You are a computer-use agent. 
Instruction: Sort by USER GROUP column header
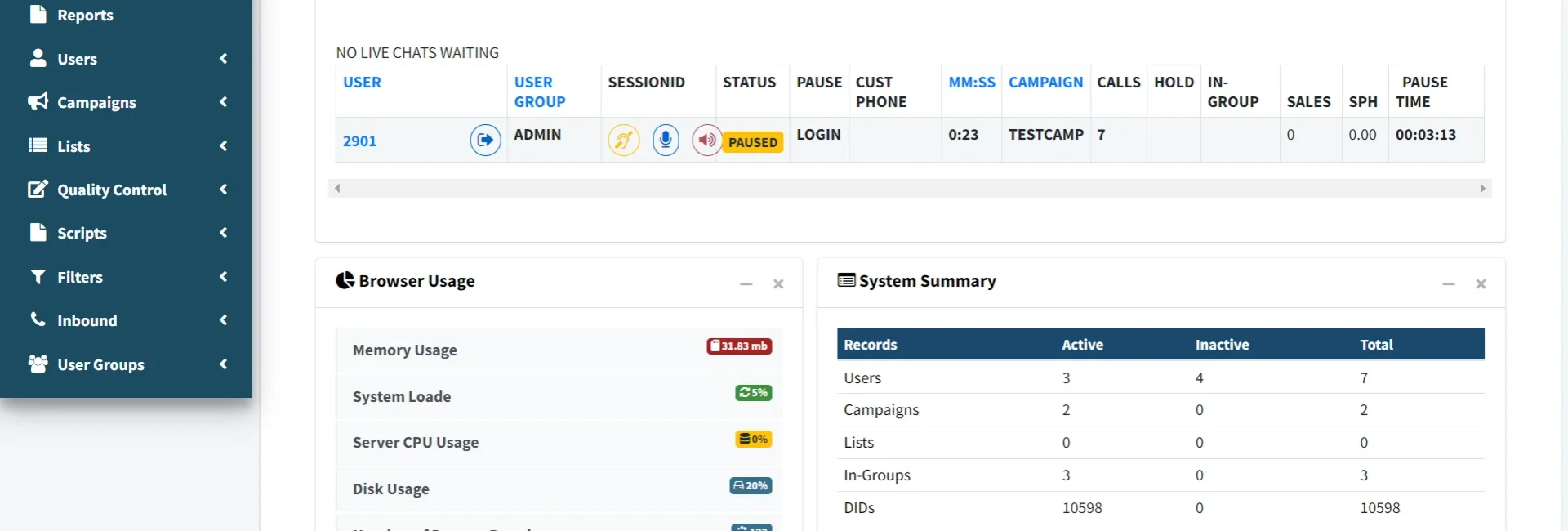click(x=539, y=92)
